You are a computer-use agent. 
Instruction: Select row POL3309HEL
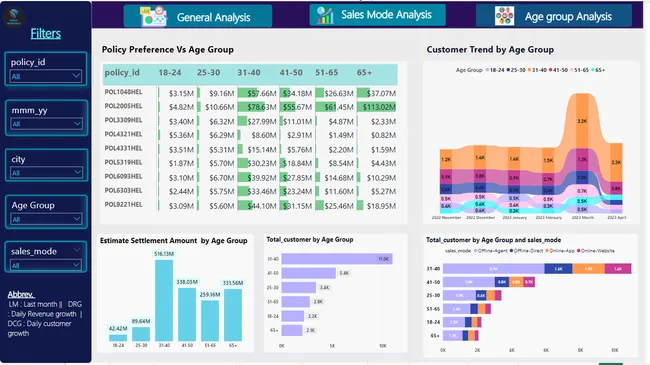point(123,120)
